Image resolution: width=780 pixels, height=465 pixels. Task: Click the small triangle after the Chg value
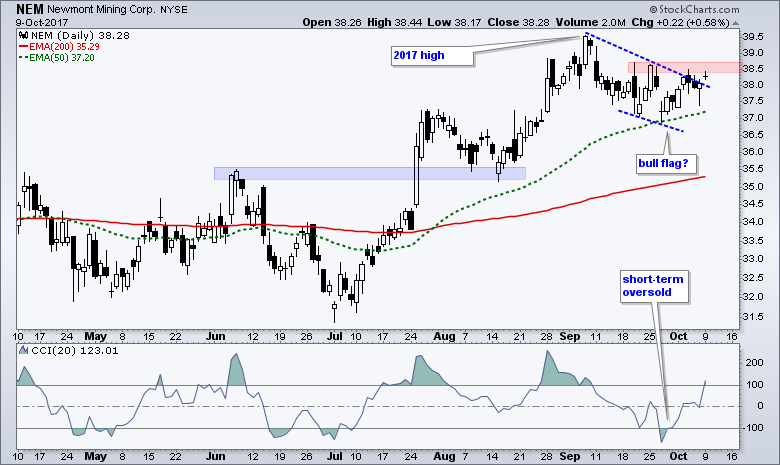coord(735,23)
